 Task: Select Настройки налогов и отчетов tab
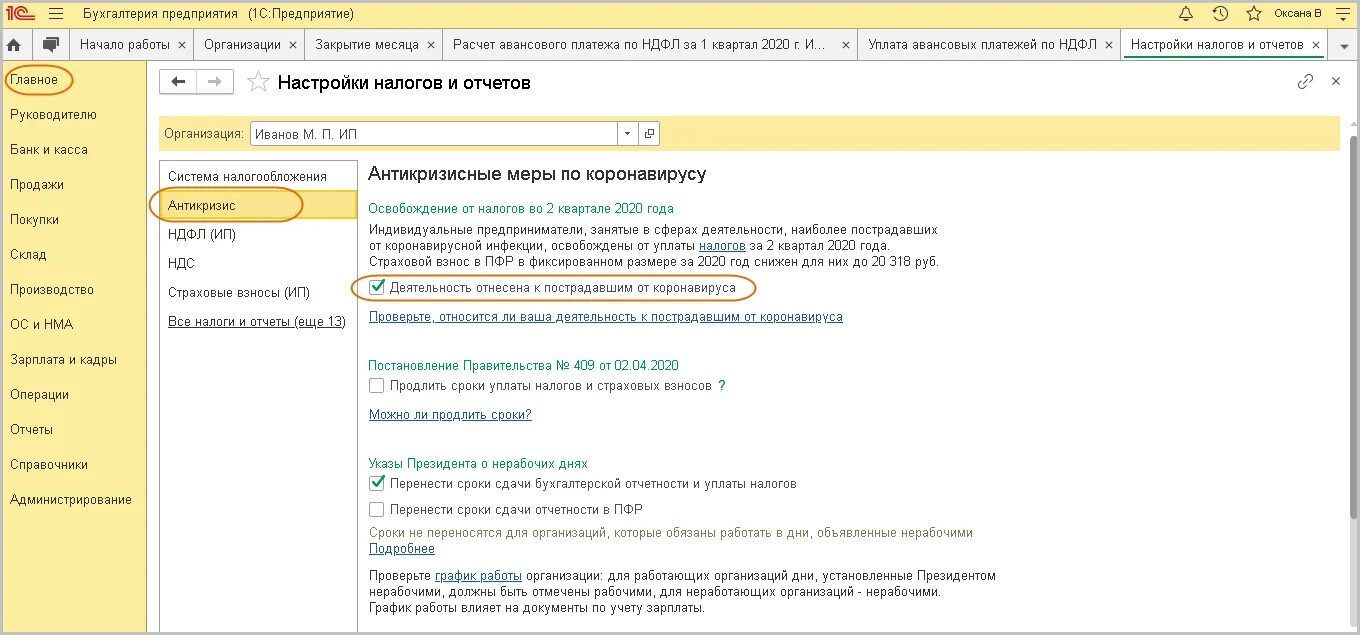[1217, 45]
